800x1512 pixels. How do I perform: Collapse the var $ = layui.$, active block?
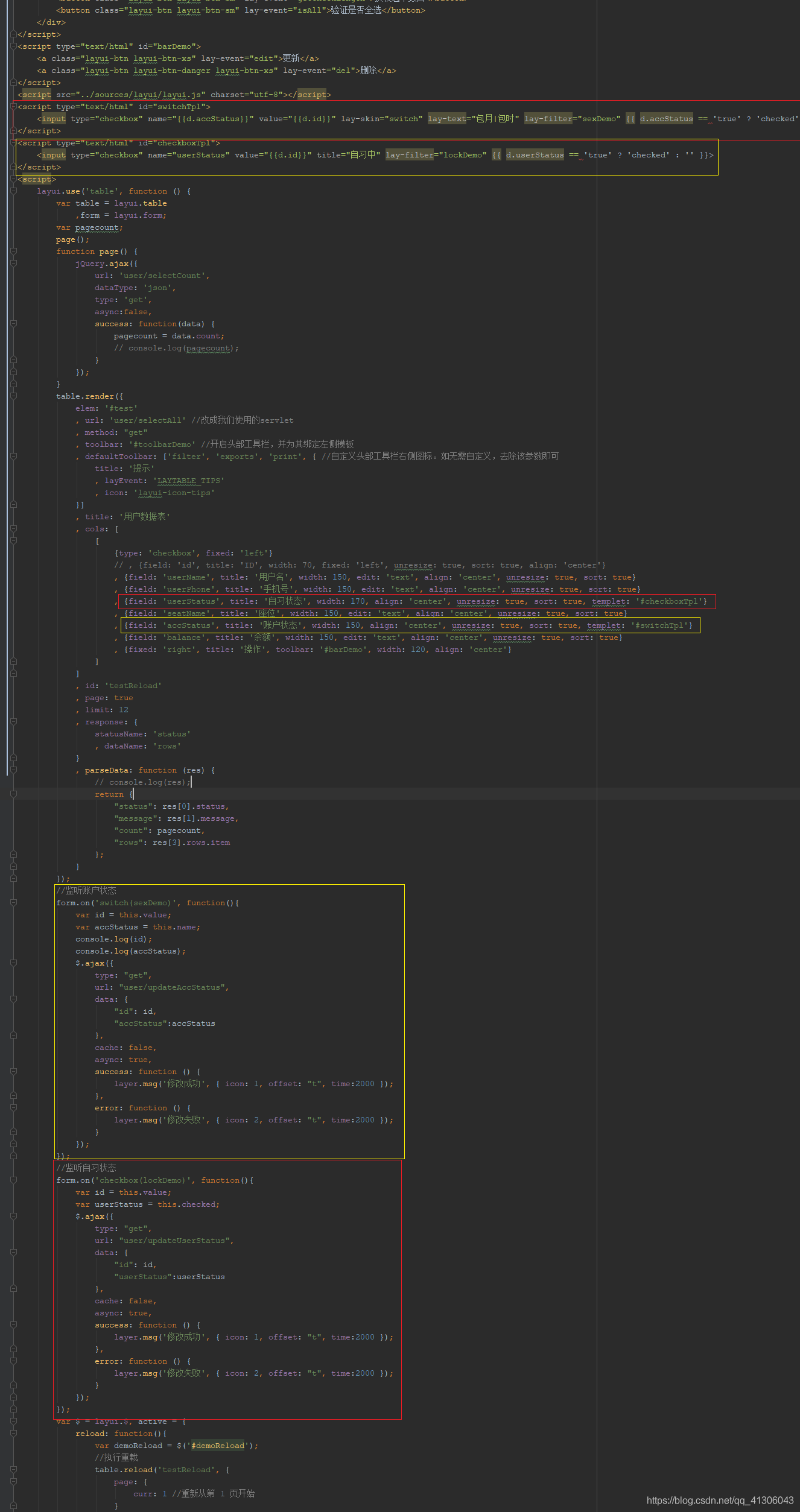13,1422
